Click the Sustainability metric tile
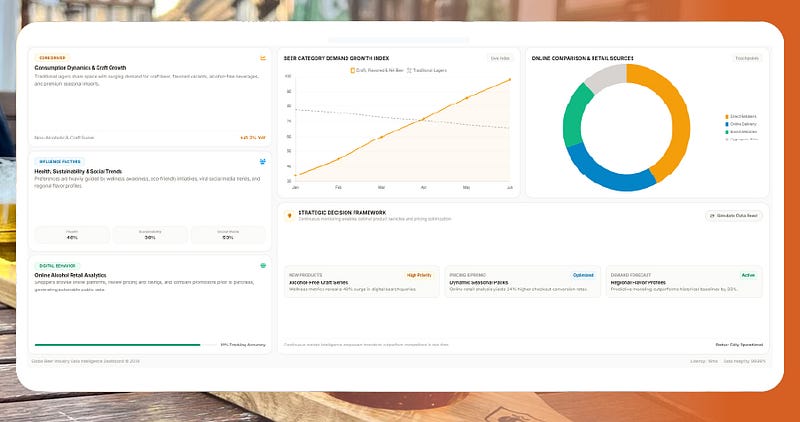This screenshot has width=800, height=422. click(150, 235)
